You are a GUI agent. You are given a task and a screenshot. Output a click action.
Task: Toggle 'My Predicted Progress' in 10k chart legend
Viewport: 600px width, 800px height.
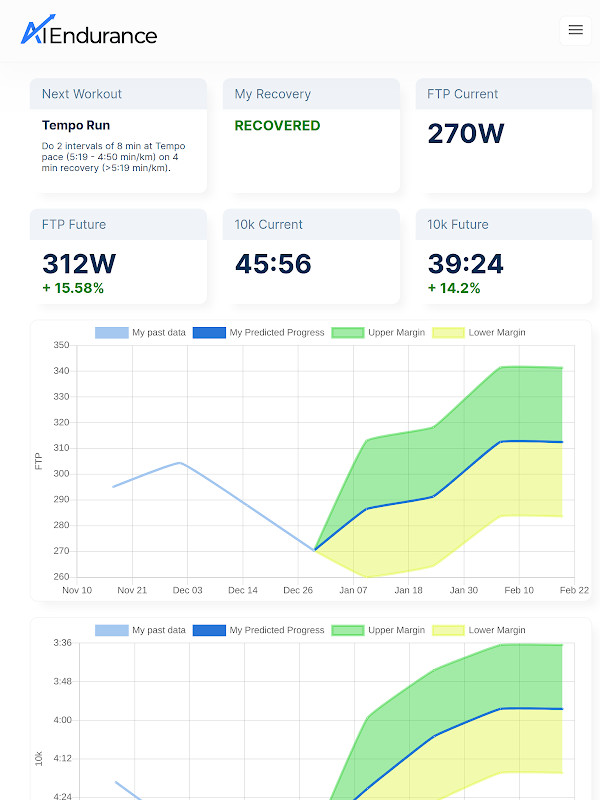click(258, 630)
